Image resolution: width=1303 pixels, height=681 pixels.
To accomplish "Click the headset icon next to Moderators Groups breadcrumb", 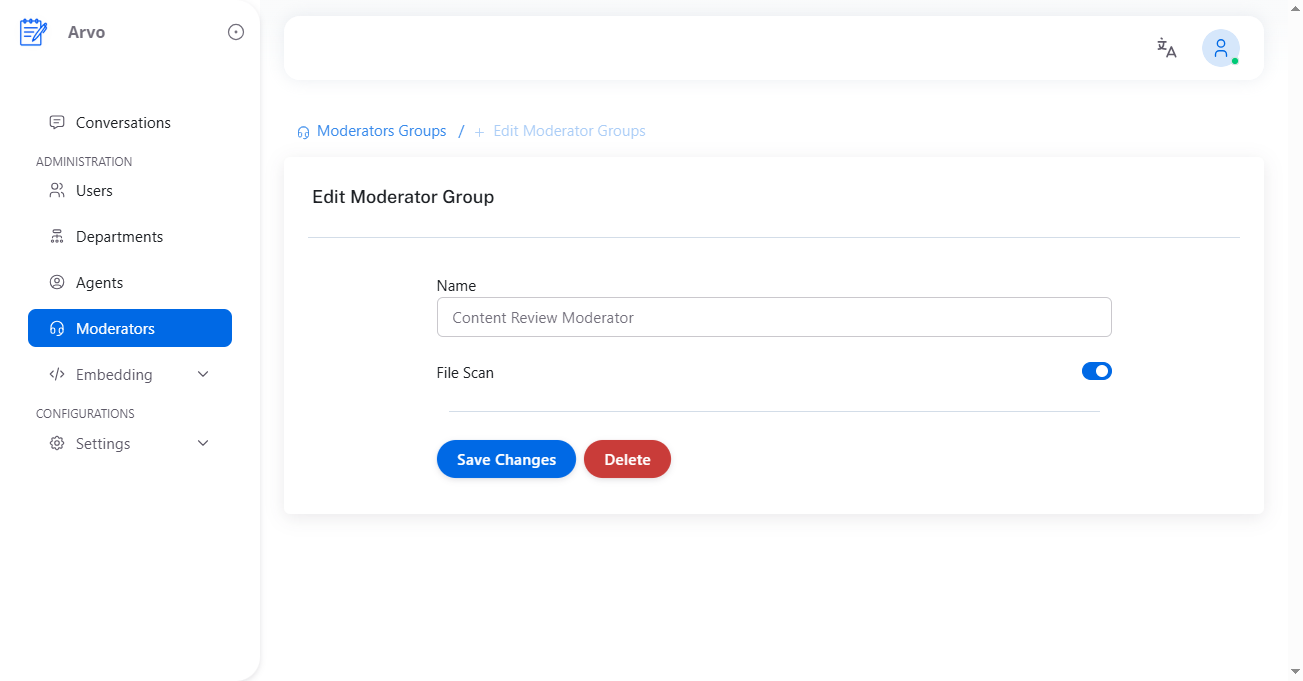I will [x=303, y=131].
